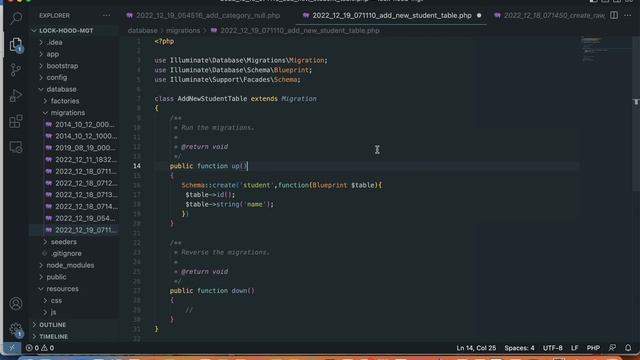The width and height of the screenshot is (640, 360).
Task: Expand the bootstrap folder
Action: point(62,66)
